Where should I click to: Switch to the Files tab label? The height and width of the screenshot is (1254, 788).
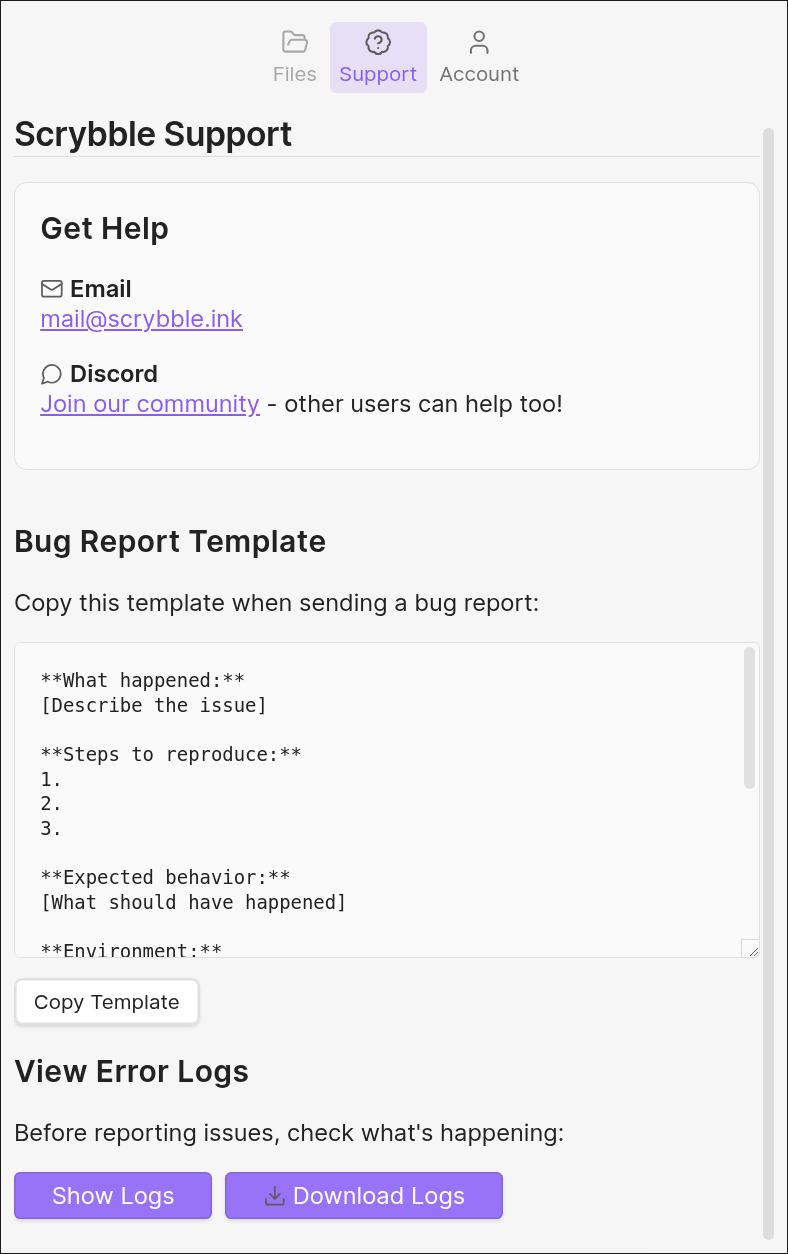[294, 74]
